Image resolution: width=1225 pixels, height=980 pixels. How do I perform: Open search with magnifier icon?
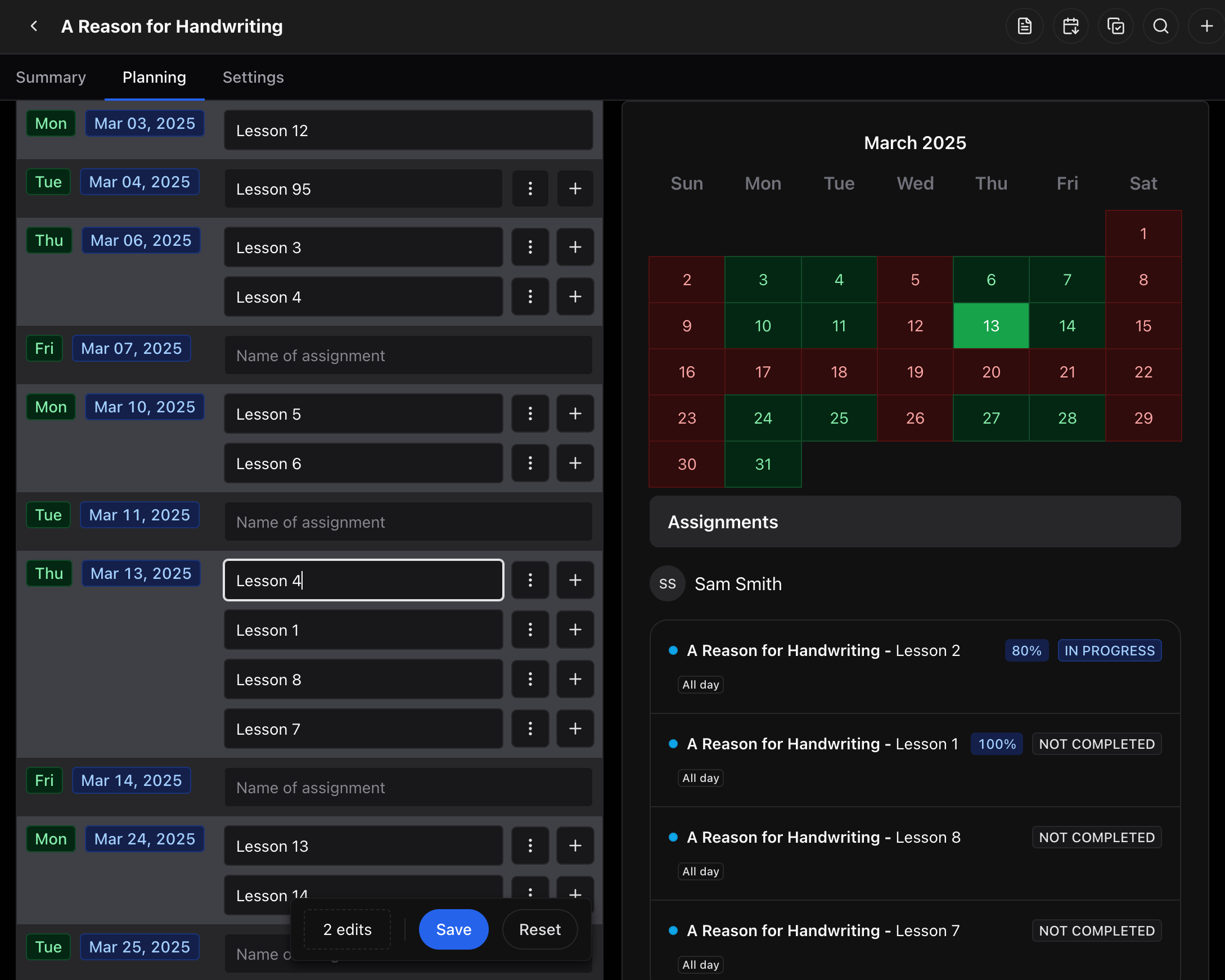point(1160,26)
